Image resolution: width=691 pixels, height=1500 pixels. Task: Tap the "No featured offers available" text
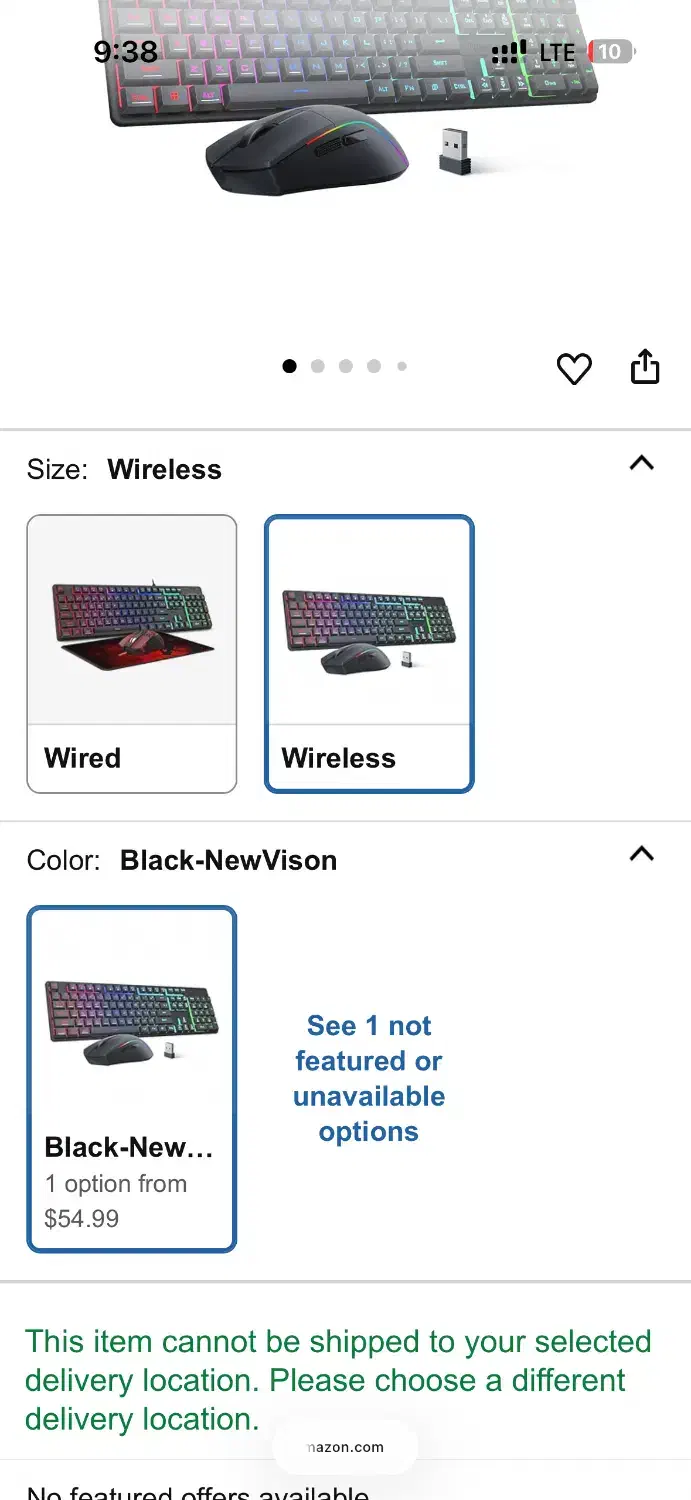point(198,1491)
